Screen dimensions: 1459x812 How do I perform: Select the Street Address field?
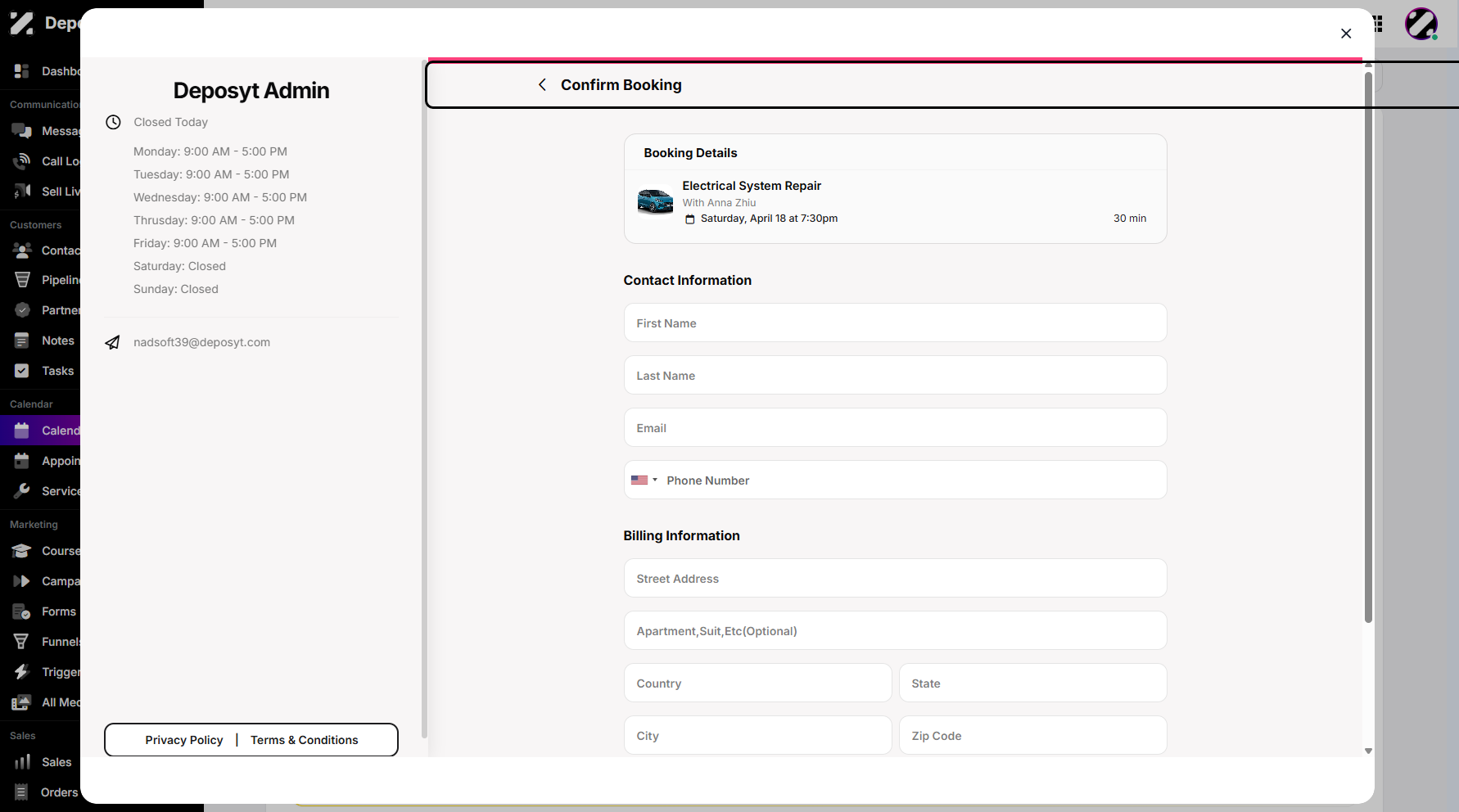(895, 579)
